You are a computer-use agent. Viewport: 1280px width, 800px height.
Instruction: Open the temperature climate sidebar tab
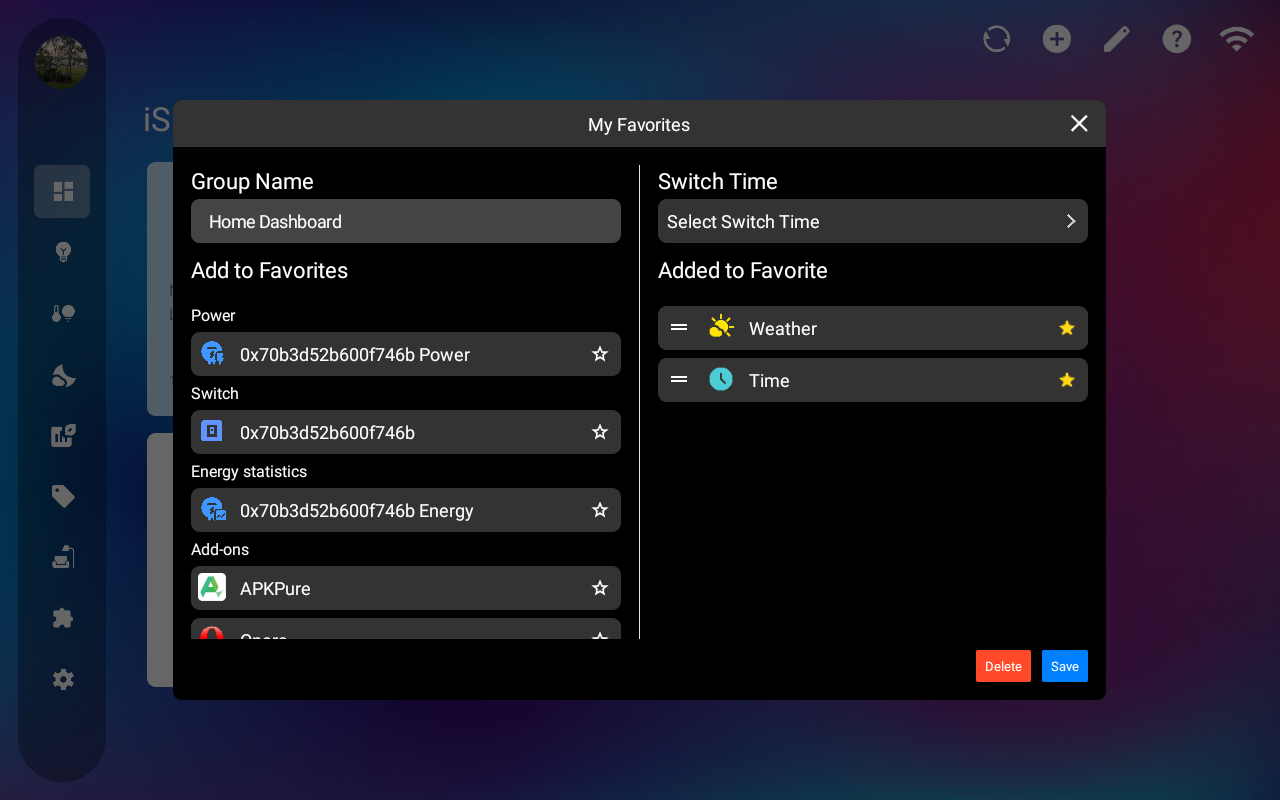(x=63, y=314)
